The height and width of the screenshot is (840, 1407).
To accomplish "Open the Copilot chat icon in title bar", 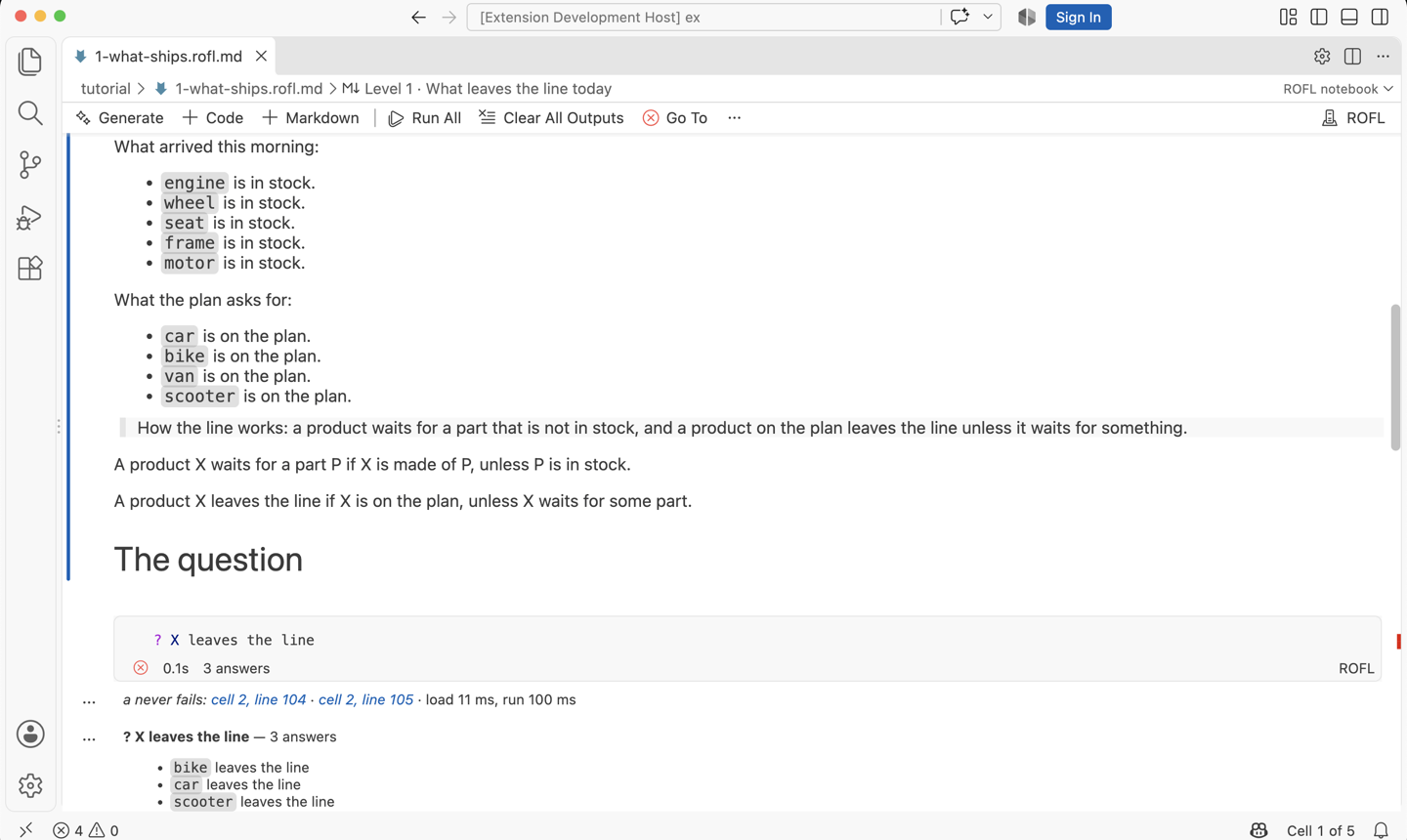I will (x=959, y=17).
